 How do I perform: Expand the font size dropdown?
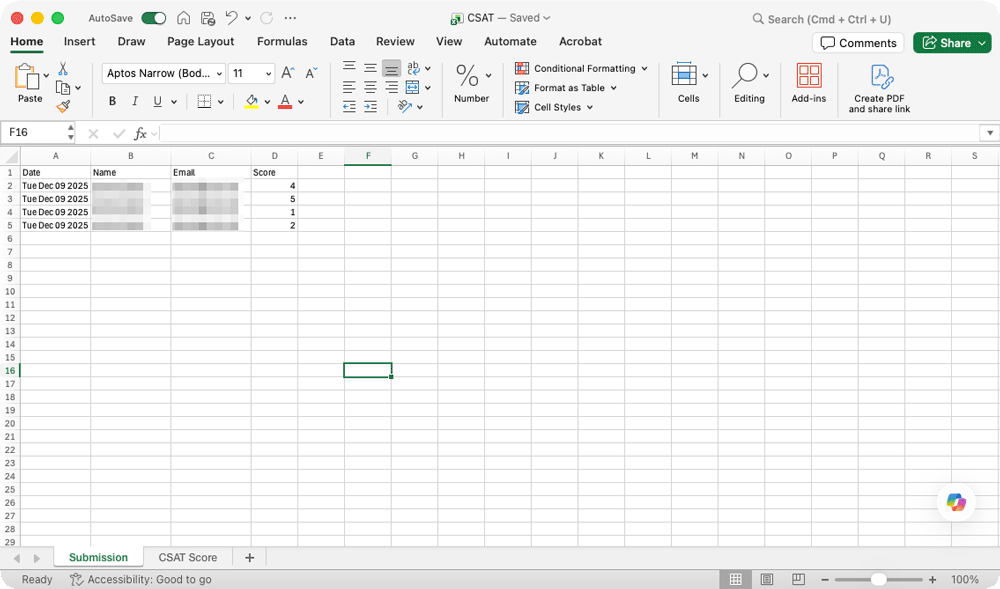tap(268, 74)
